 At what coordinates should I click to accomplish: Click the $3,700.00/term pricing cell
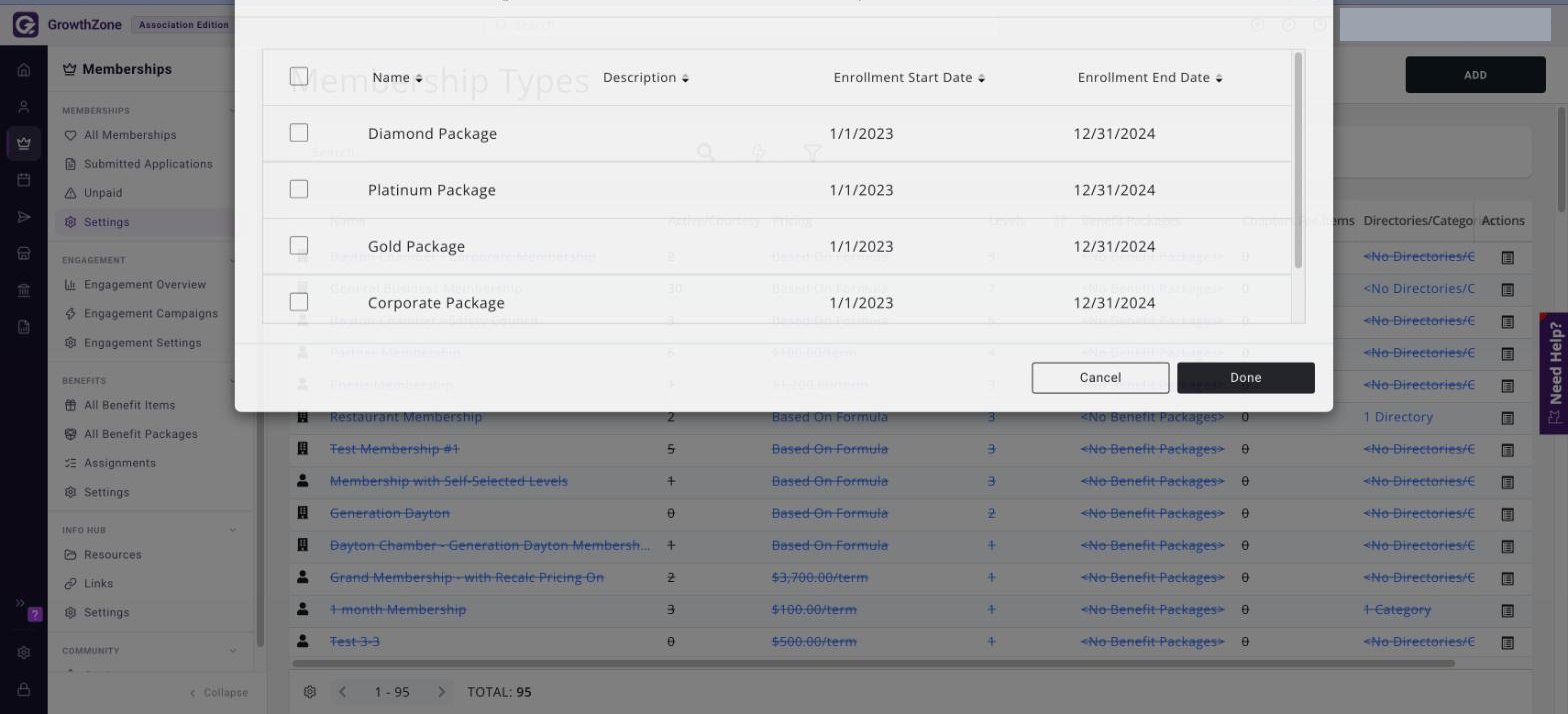tap(820, 577)
